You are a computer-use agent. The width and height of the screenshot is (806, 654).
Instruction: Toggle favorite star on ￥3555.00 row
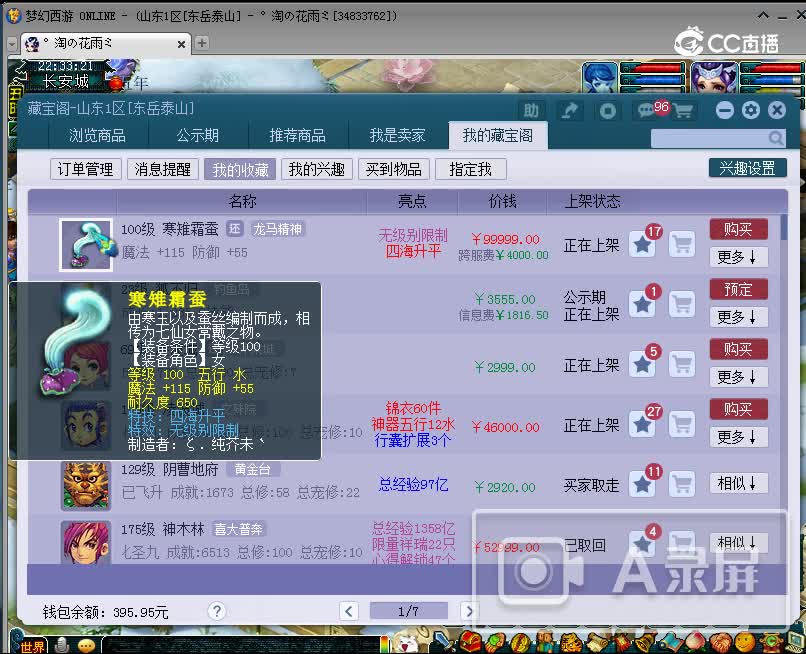(642, 305)
